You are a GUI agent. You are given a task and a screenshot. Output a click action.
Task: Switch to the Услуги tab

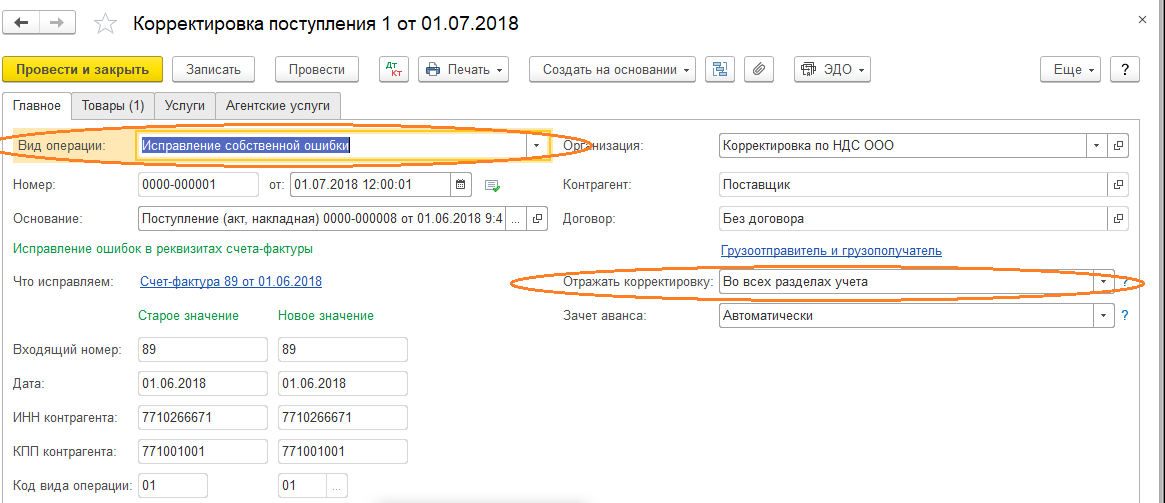[x=185, y=106]
